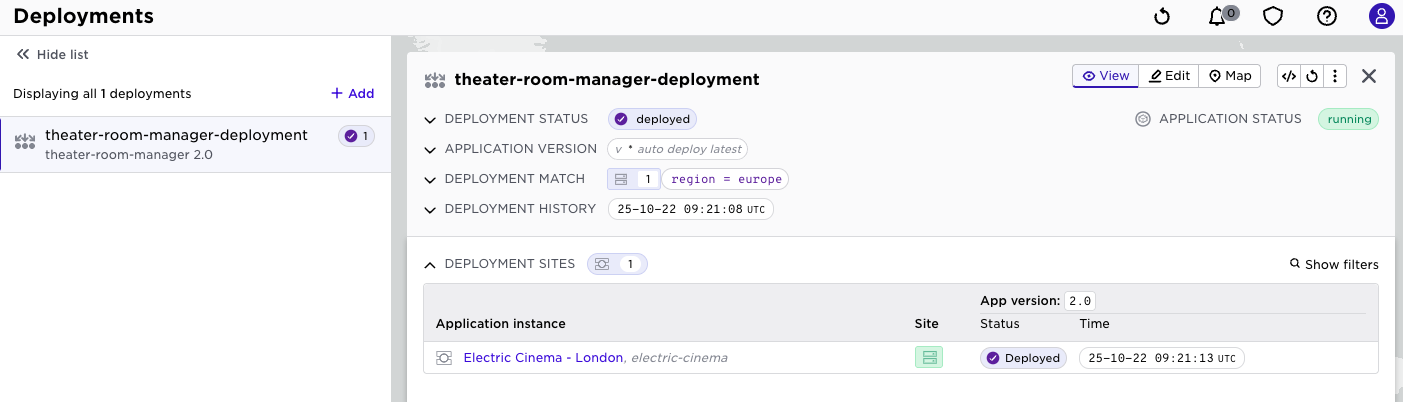1403x402 pixels.
Task: Open the user account avatar
Action: tap(1381, 16)
